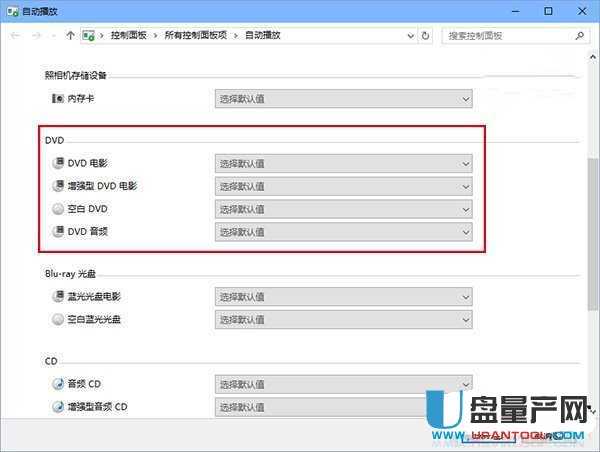Click the 空白蓝光光盘 disc icon
Screen dimensions: 600x452
(x=57, y=319)
